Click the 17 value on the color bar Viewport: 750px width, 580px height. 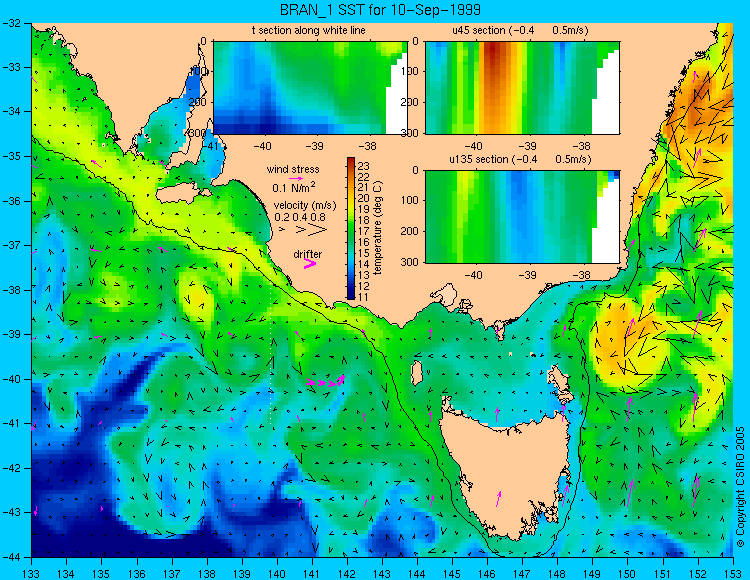[x=364, y=231]
